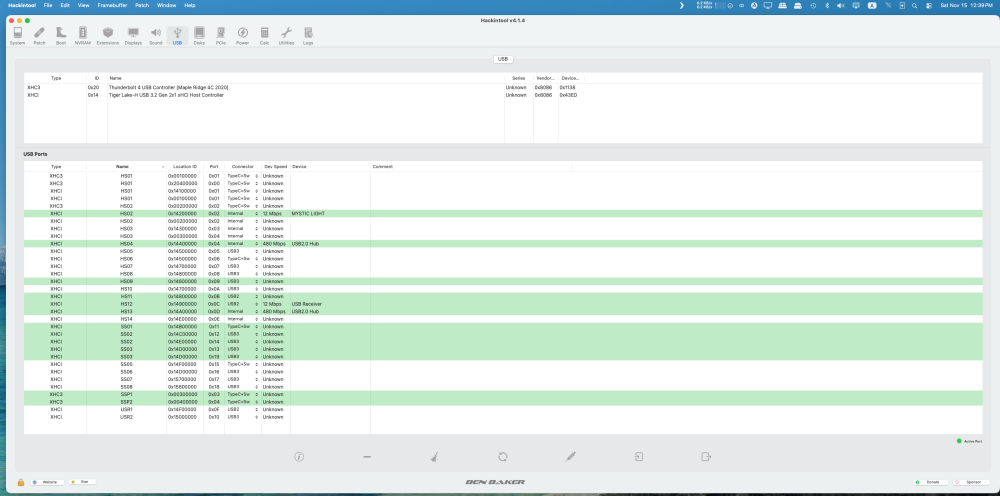The width and height of the screenshot is (1000, 496).
Task: Click the import icon below ports table
Action: click(638, 456)
